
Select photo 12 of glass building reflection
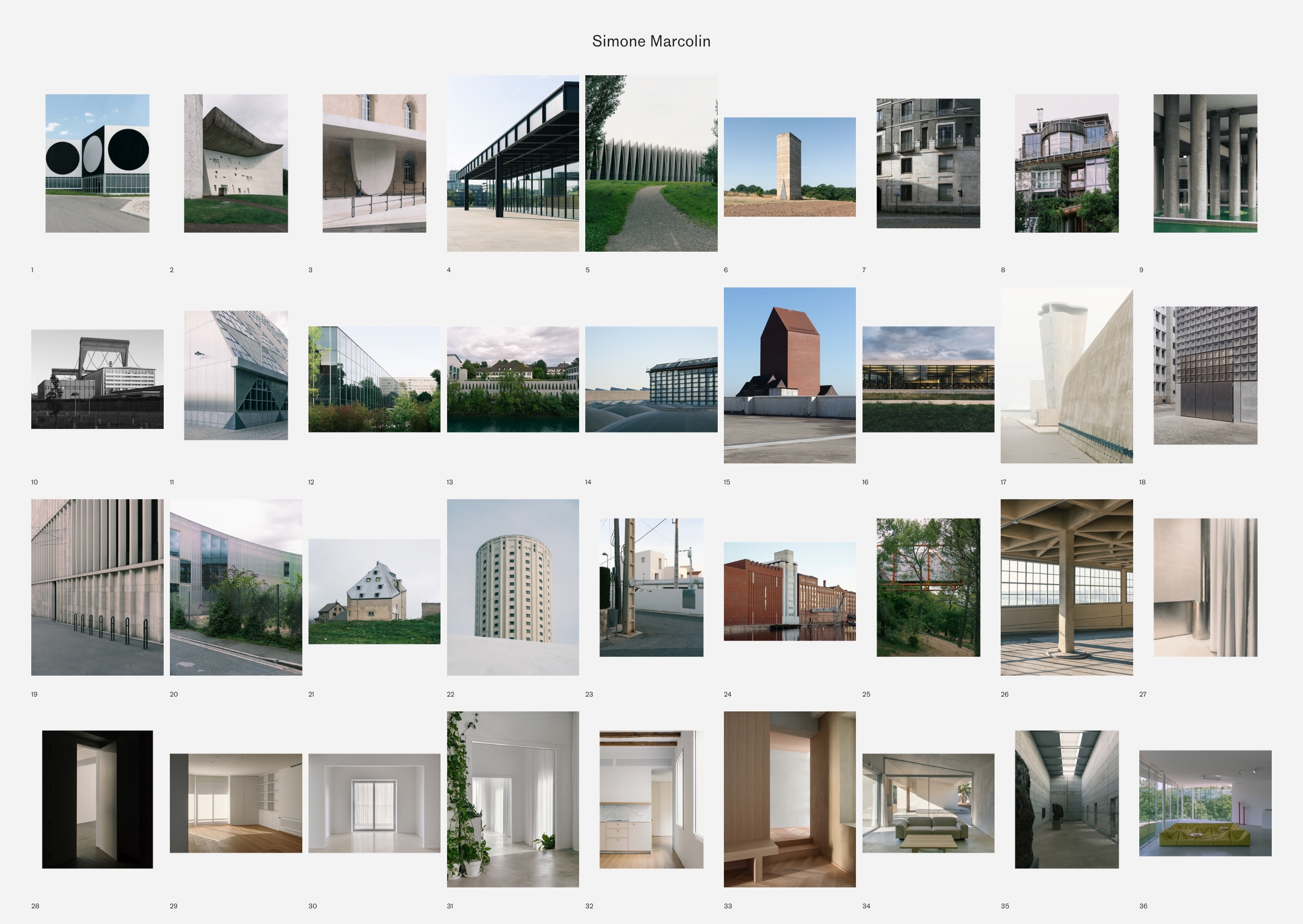pyautogui.click(x=374, y=379)
